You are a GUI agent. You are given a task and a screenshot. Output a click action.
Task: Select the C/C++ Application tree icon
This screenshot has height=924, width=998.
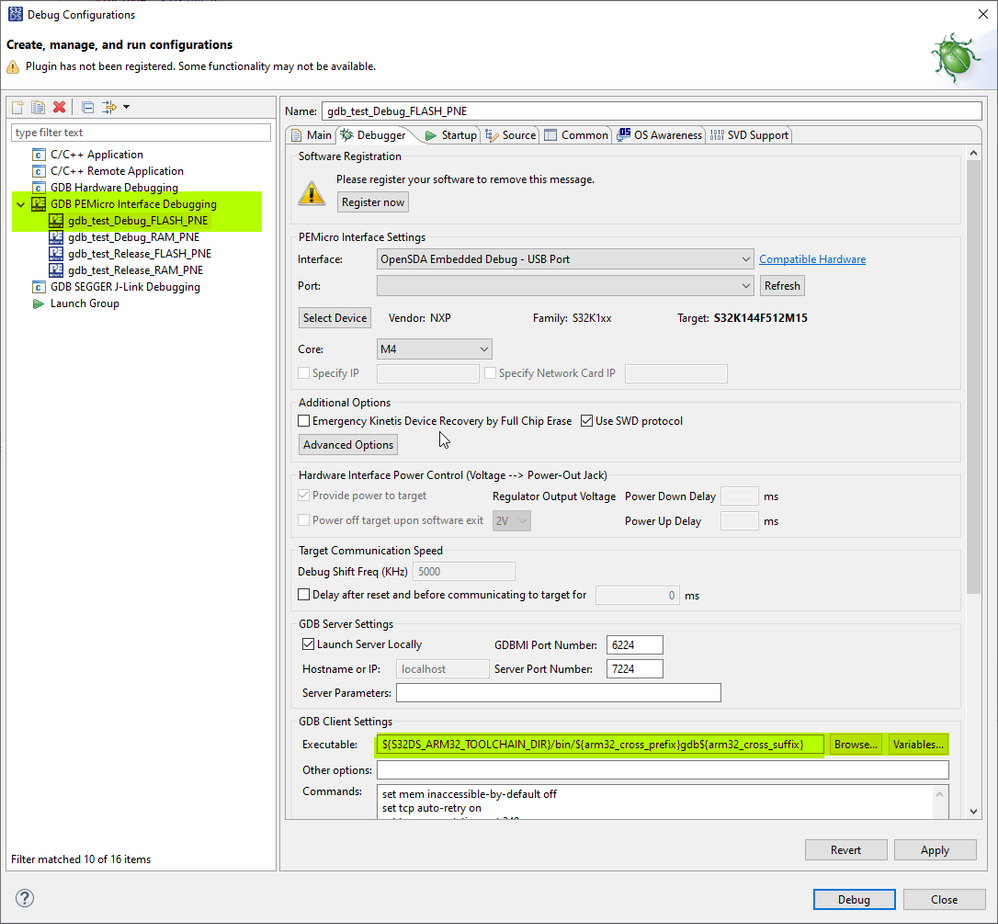39,155
